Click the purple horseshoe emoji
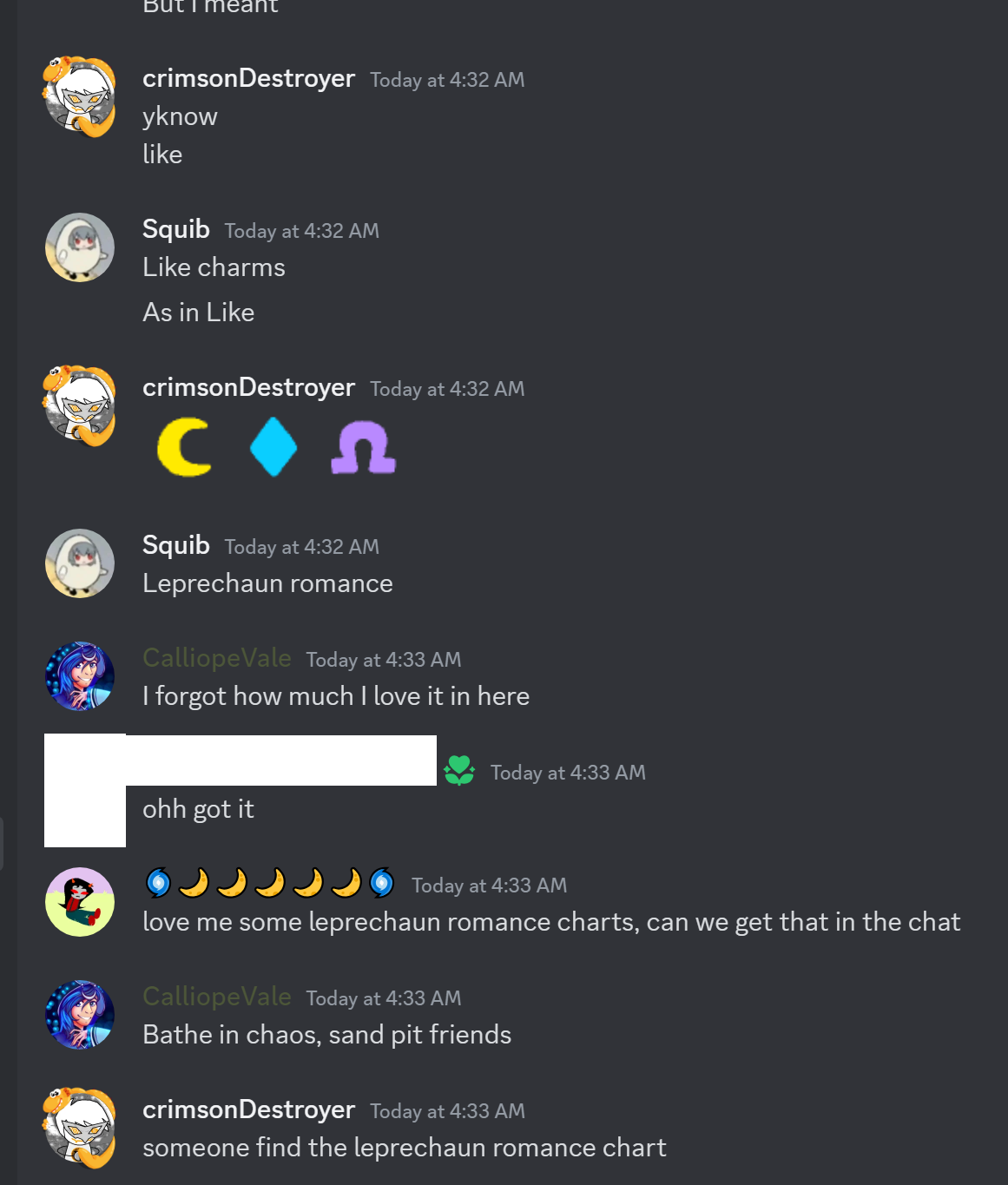Viewport: 1008px width, 1185px height. pos(364,447)
